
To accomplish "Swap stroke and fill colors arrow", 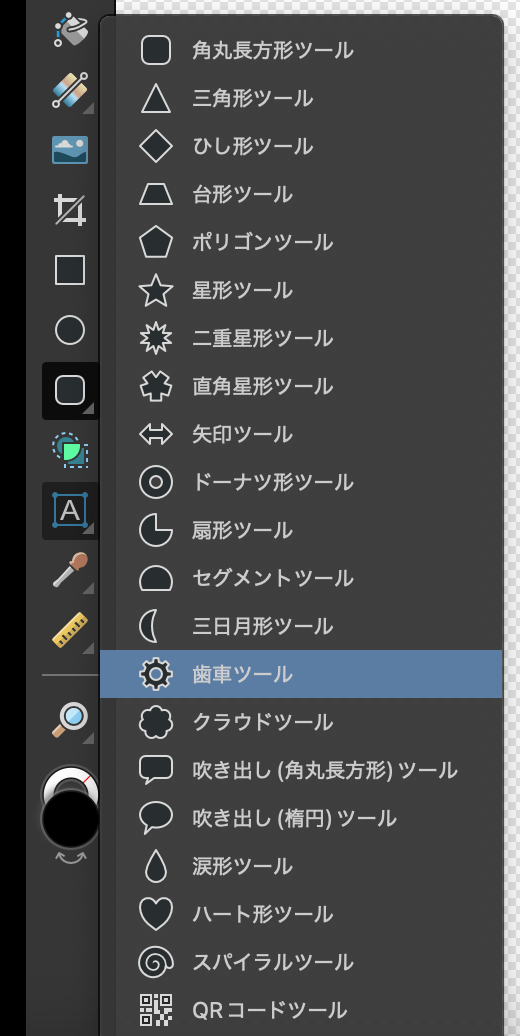I will [70, 858].
